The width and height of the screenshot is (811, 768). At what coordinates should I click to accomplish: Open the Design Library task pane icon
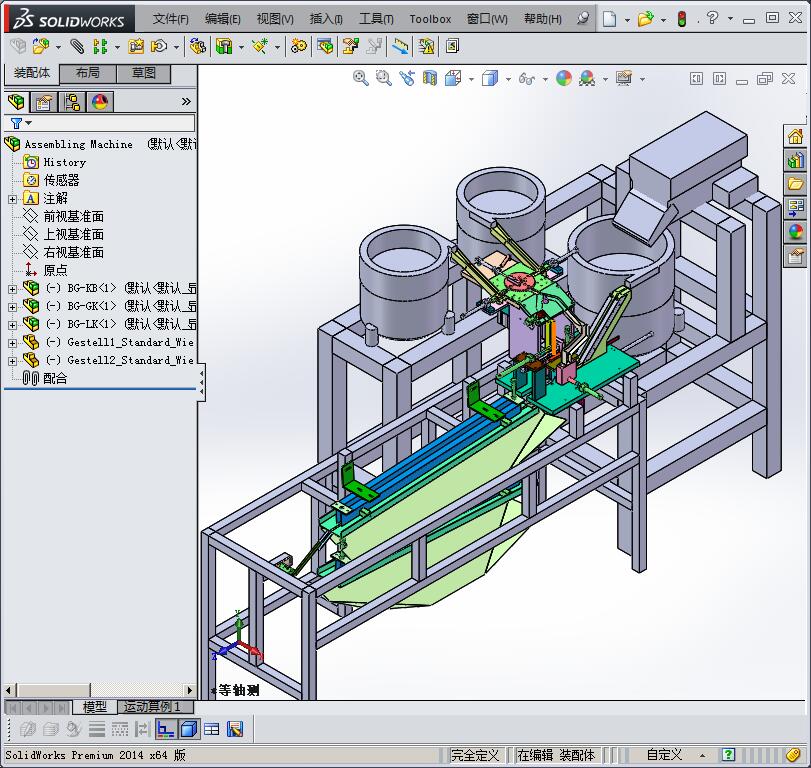[795, 160]
